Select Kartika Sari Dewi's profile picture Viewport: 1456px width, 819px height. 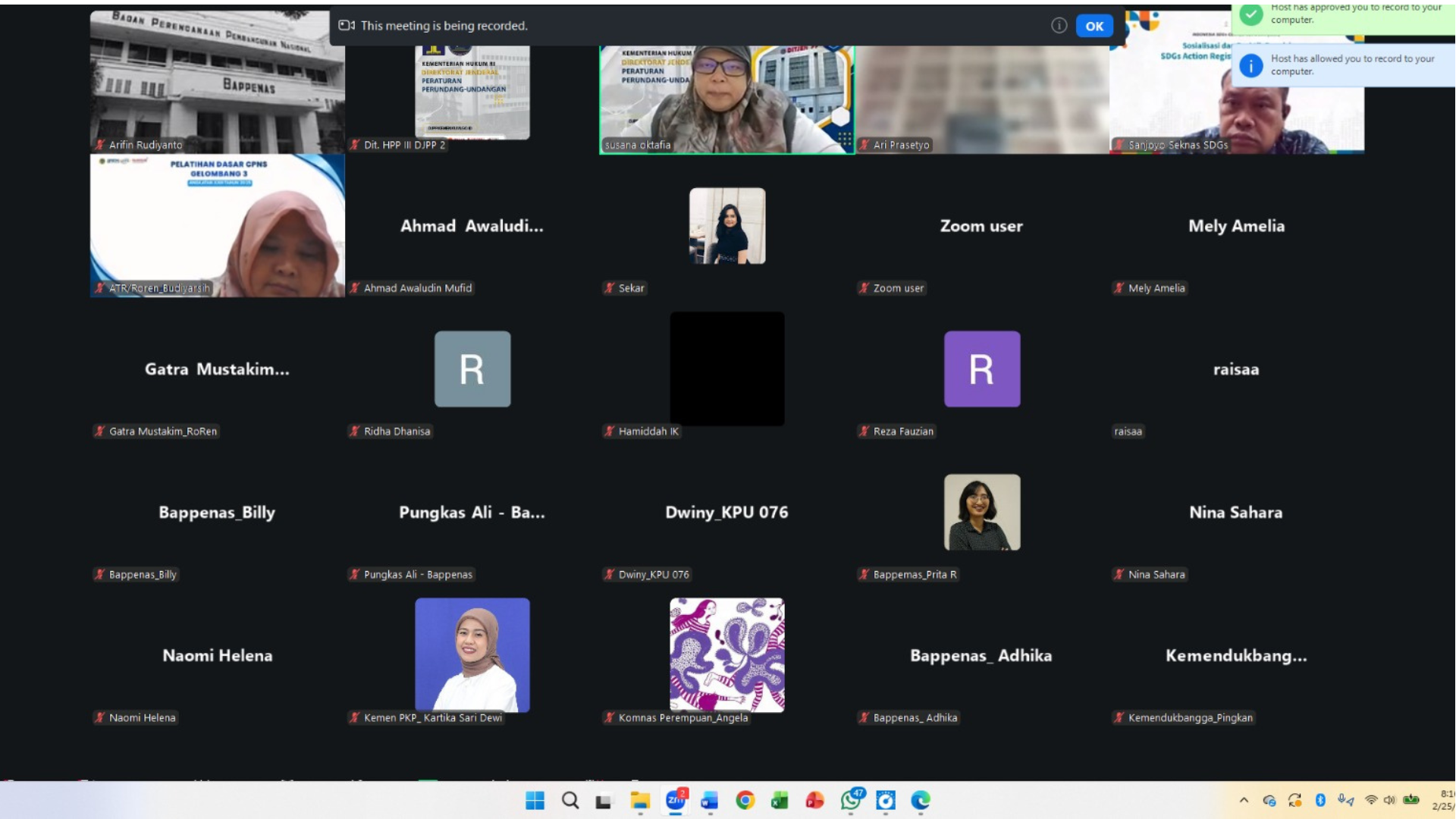tap(472, 654)
